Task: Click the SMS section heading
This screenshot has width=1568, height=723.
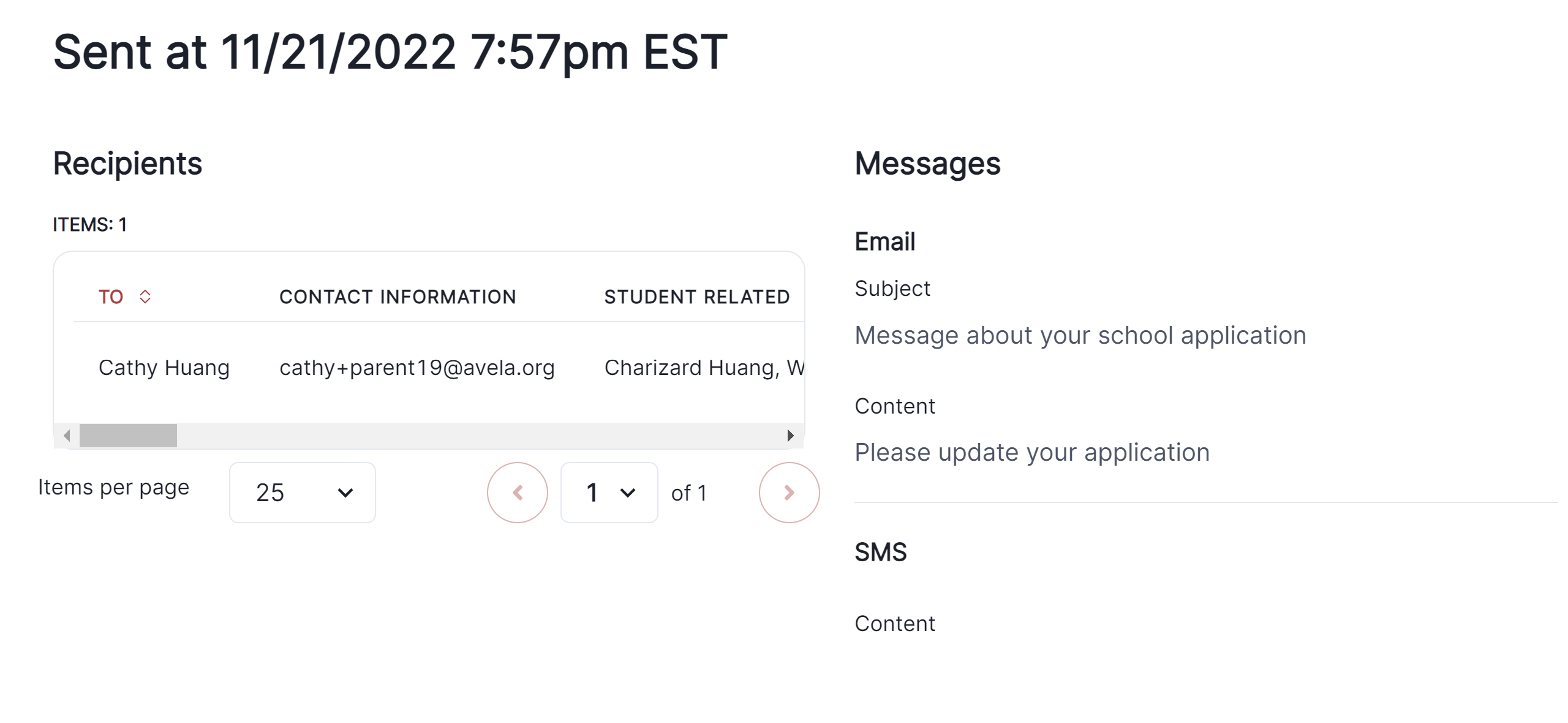Action: click(880, 552)
